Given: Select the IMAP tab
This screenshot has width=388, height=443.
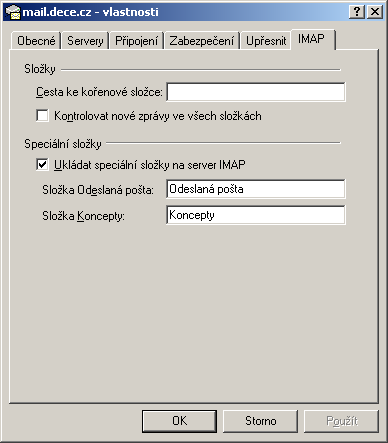Looking at the screenshot, I should pyautogui.click(x=312, y=39).
